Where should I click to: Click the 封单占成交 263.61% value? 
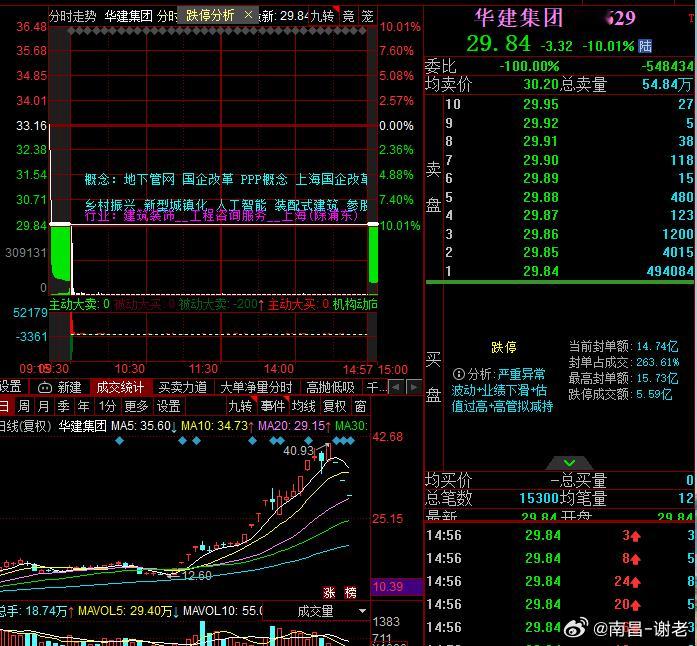(x=657, y=362)
